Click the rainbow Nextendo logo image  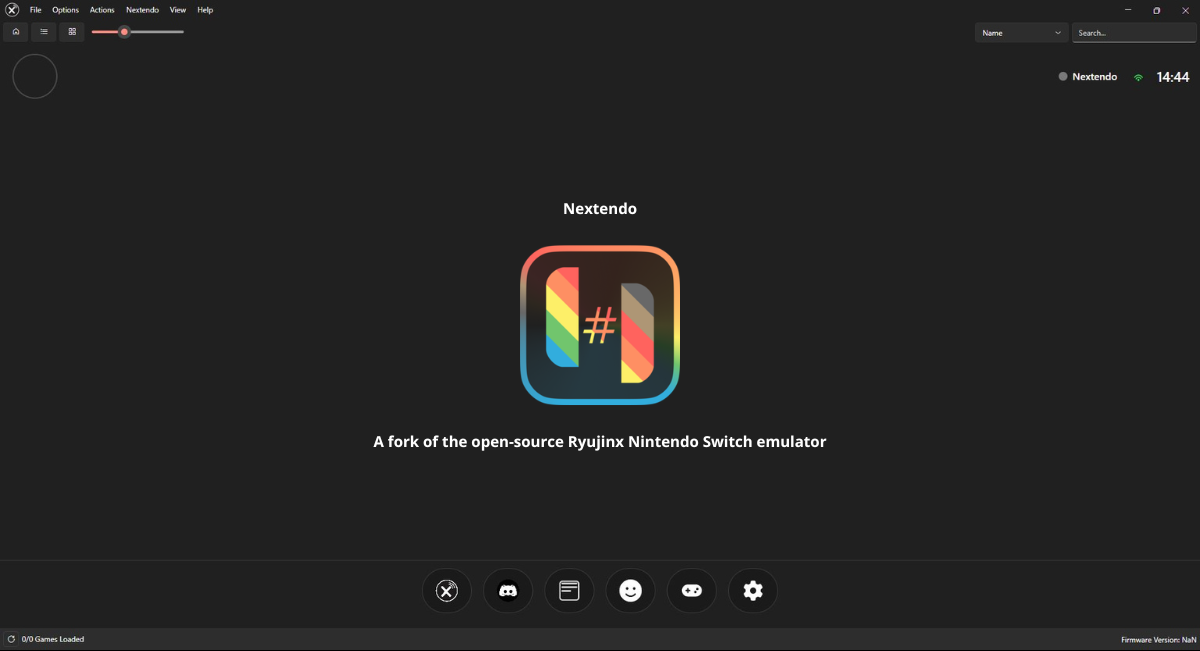tap(600, 325)
